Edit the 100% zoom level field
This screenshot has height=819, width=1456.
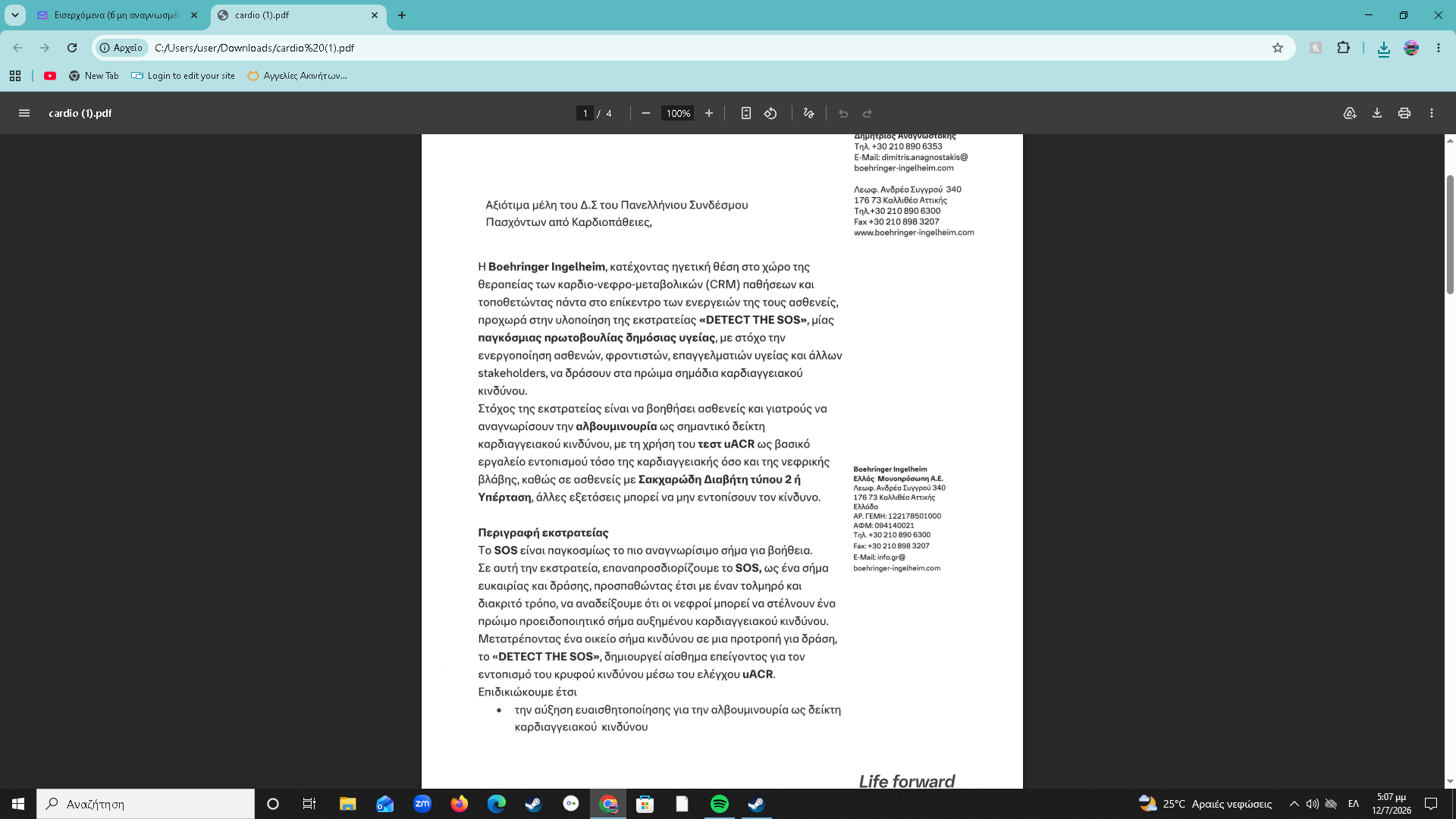coord(678,113)
